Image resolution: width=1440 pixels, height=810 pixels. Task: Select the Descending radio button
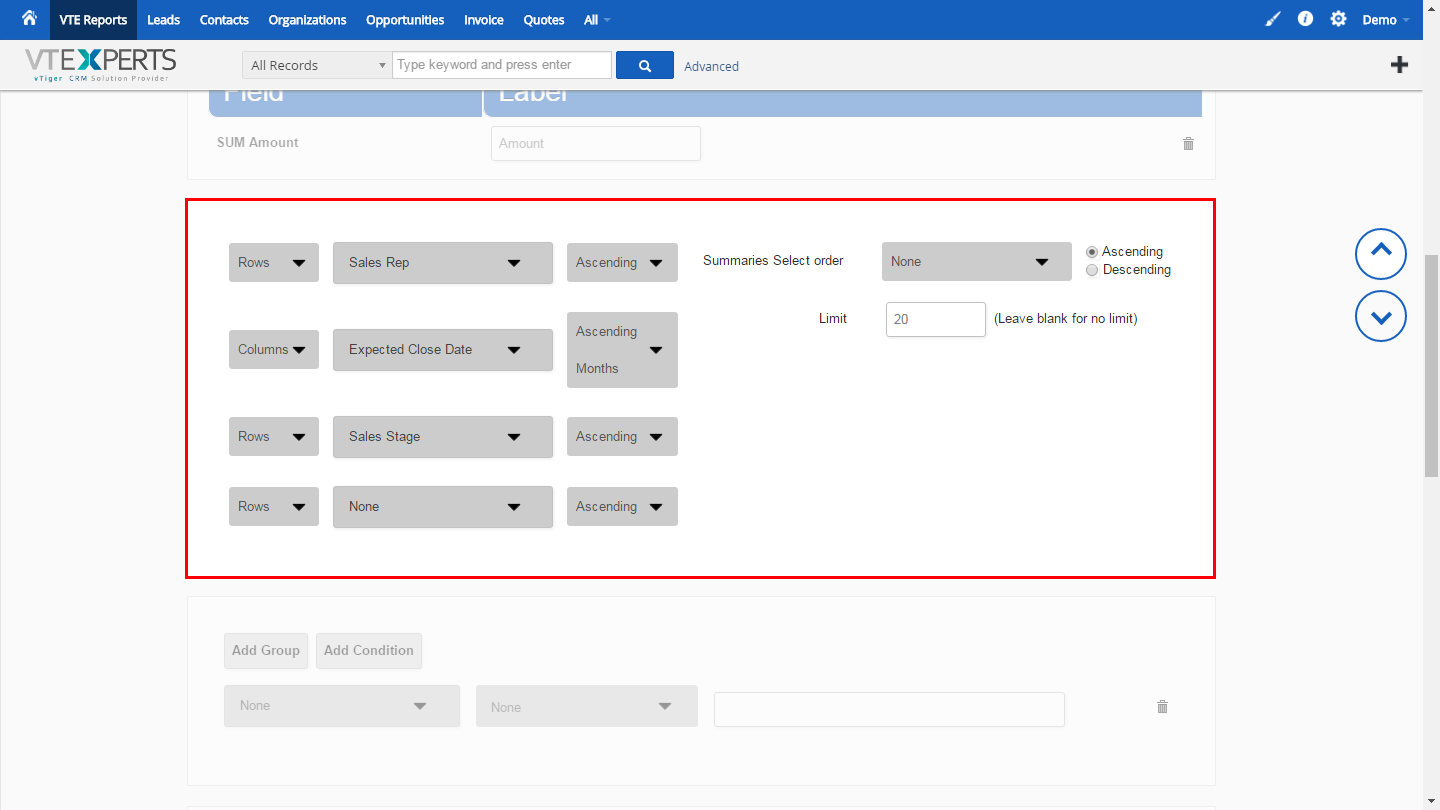(x=1092, y=270)
